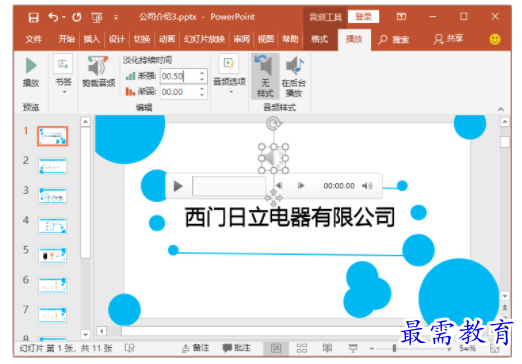This screenshot has width=522, height=364.
Task: Undo the last action
Action: [53, 17]
